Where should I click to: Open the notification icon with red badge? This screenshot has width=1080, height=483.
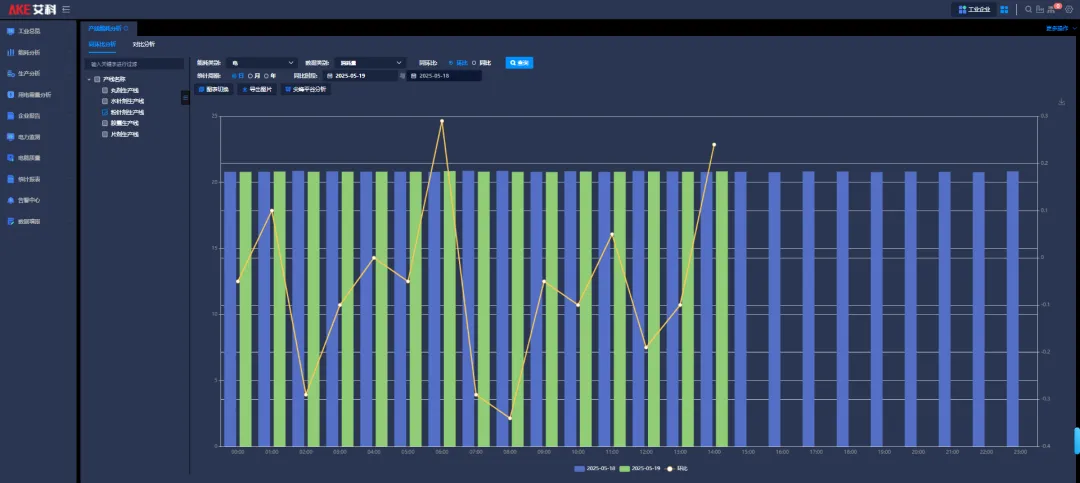[1054, 9]
